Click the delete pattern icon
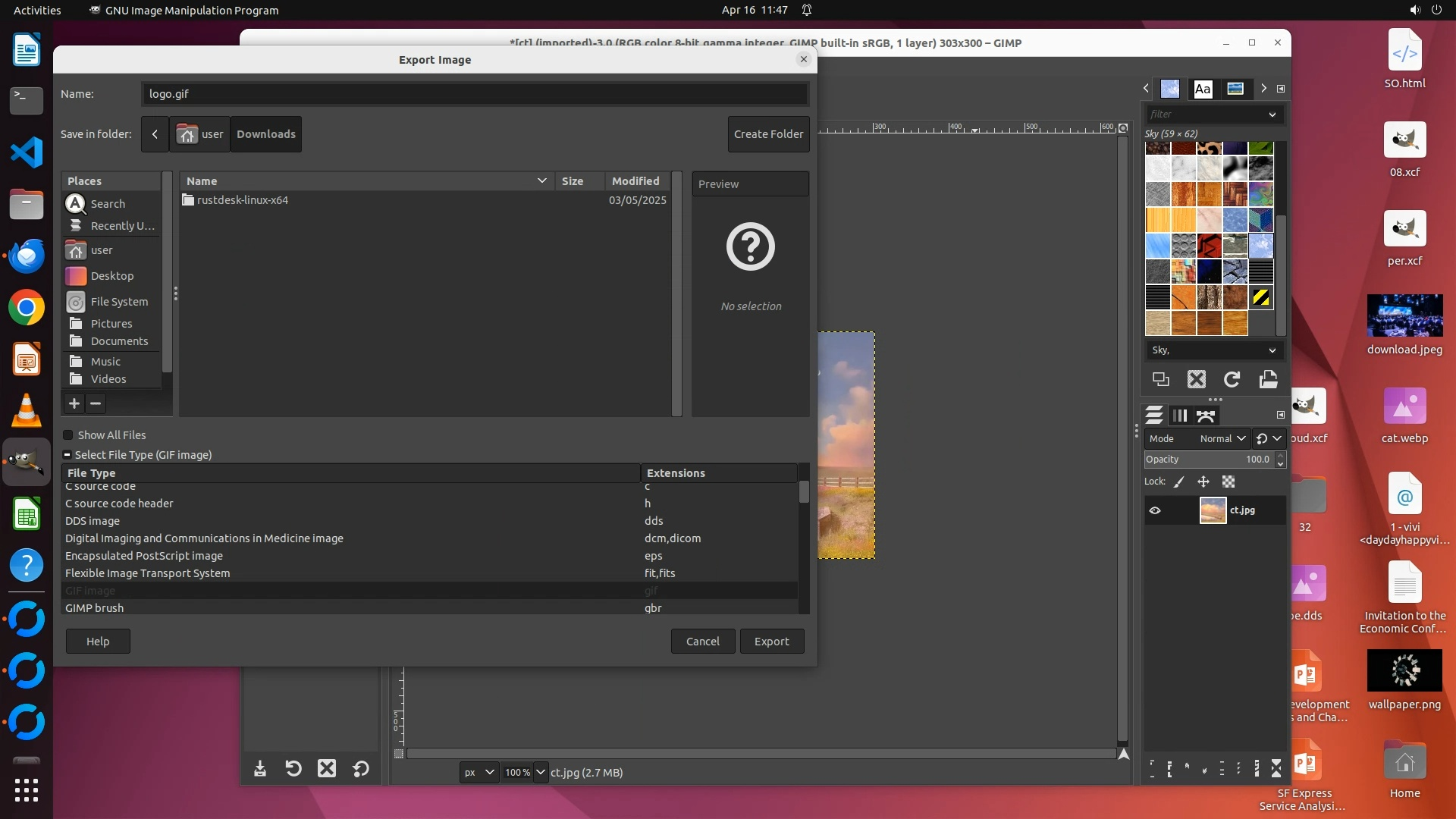 (1197, 379)
